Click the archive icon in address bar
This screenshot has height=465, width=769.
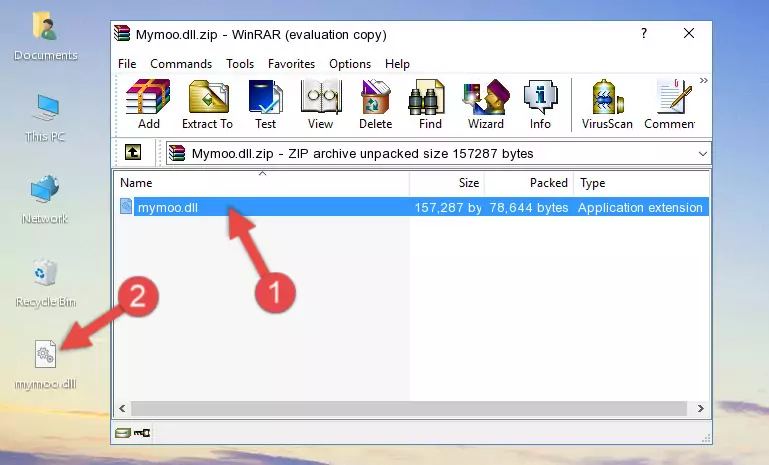coord(177,154)
